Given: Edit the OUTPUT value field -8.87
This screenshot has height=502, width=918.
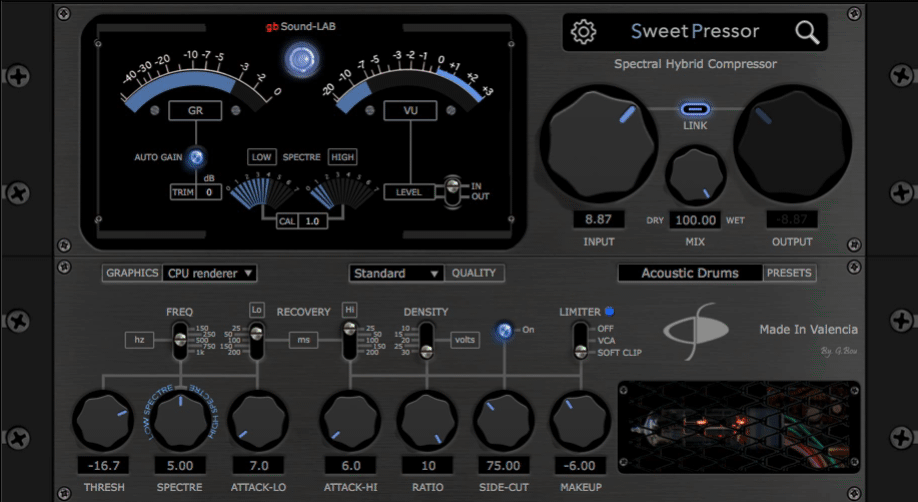Looking at the screenshot, I should pyautogui.click(x=792, y=220).
